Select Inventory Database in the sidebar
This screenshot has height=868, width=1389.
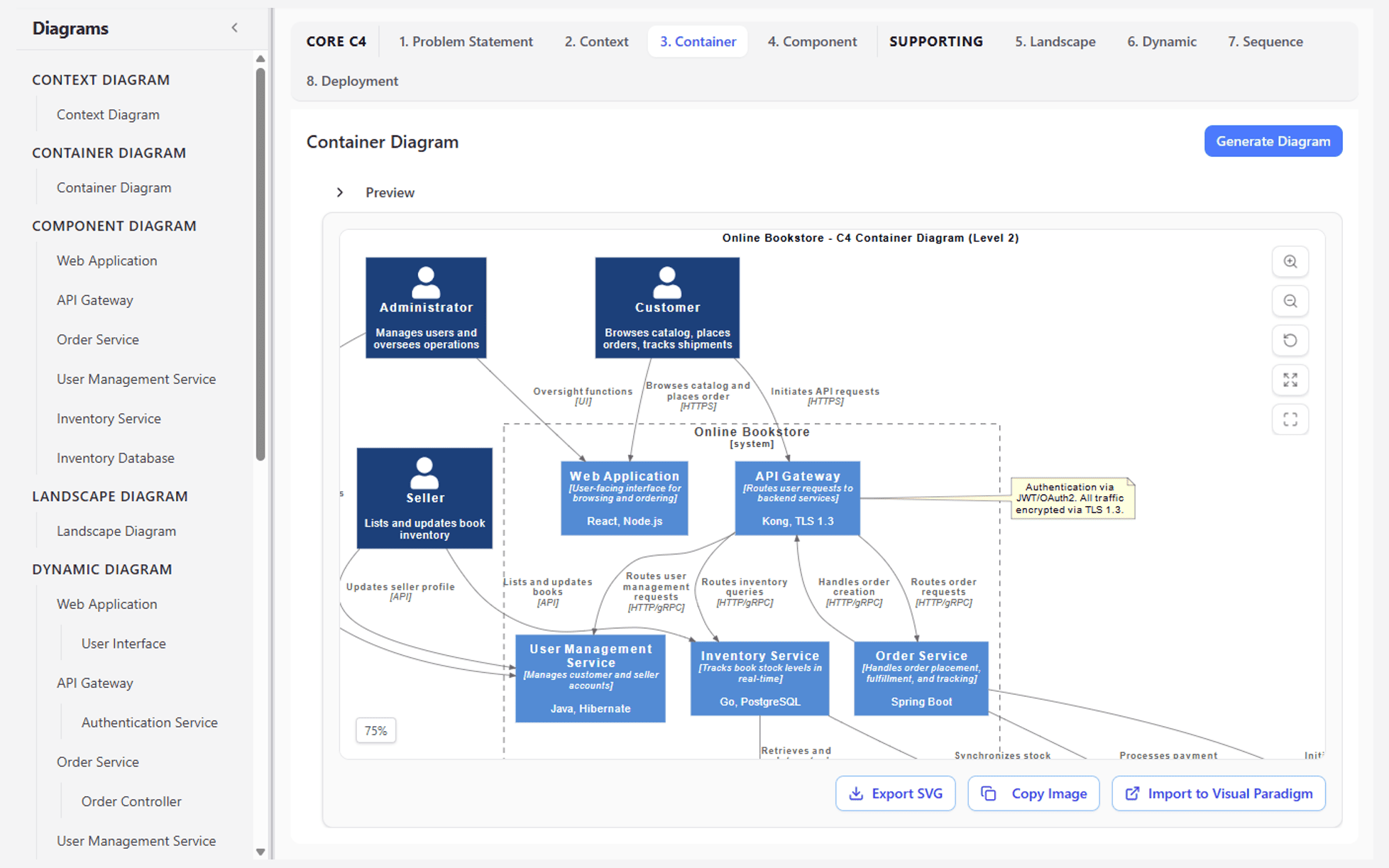pos(115,458)
